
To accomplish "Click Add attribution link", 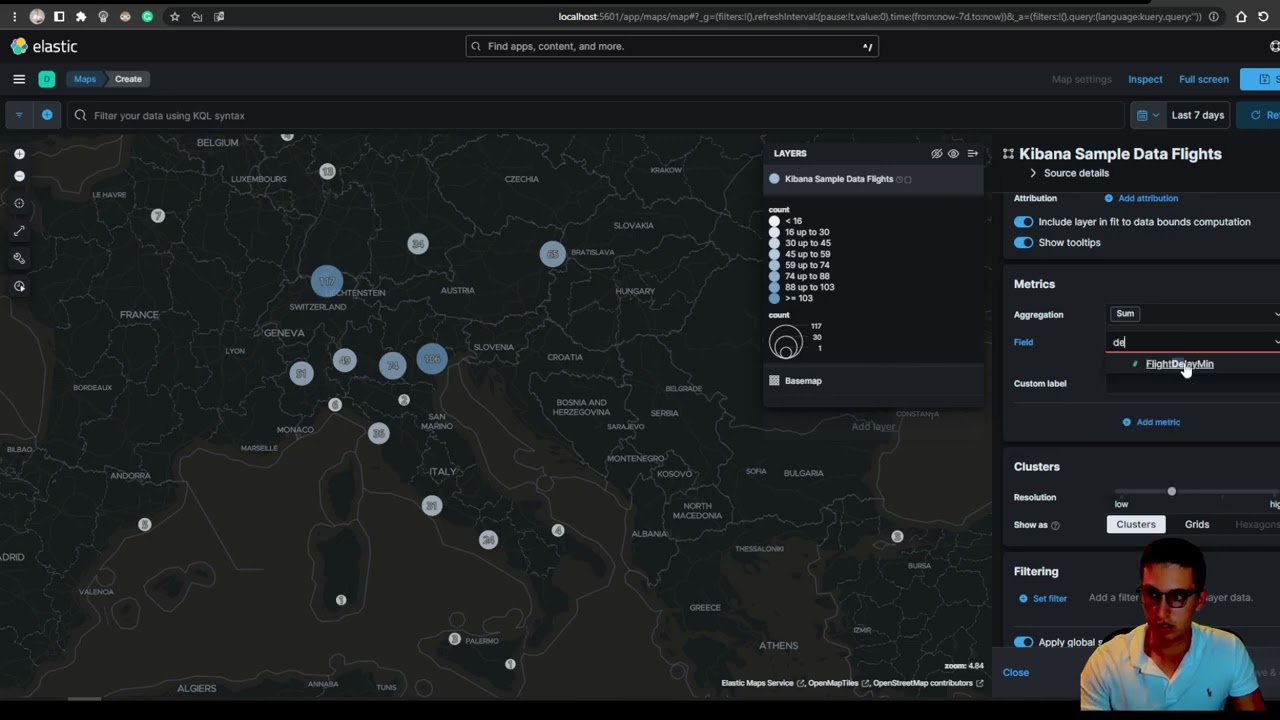I will point(1141,198).
